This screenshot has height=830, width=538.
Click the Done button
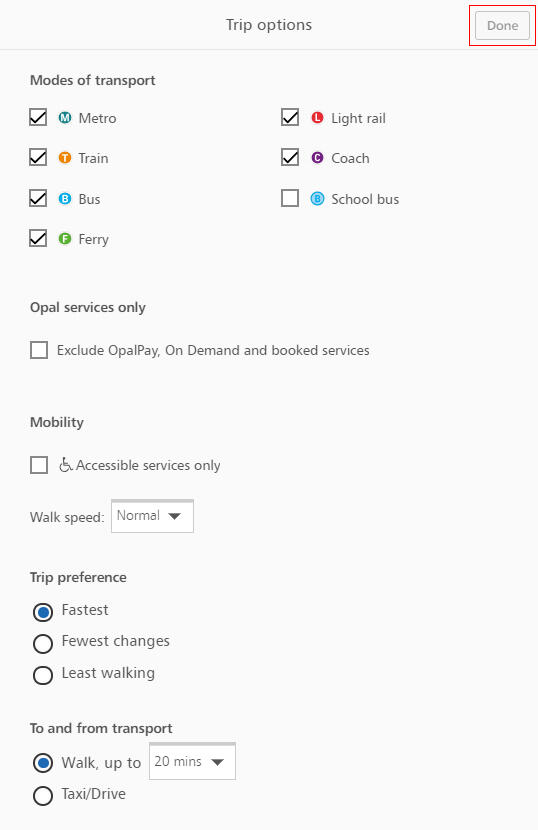click(x=503, y=25)
